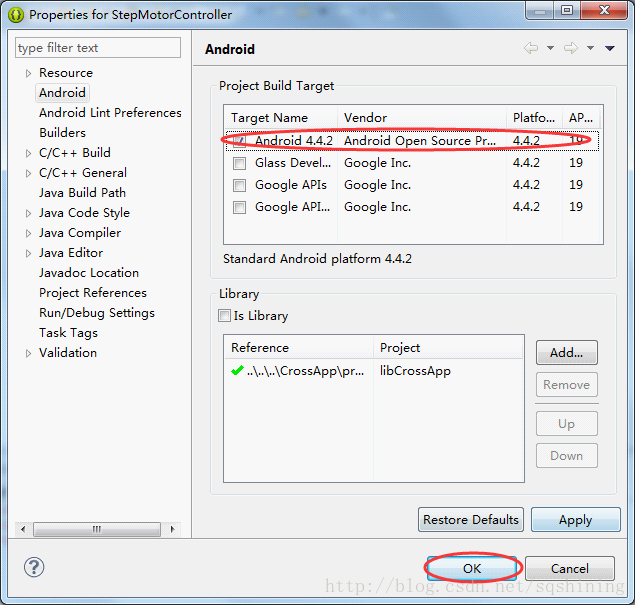
Task: Click the Add... library button
Action: click(x=566, y=352)
